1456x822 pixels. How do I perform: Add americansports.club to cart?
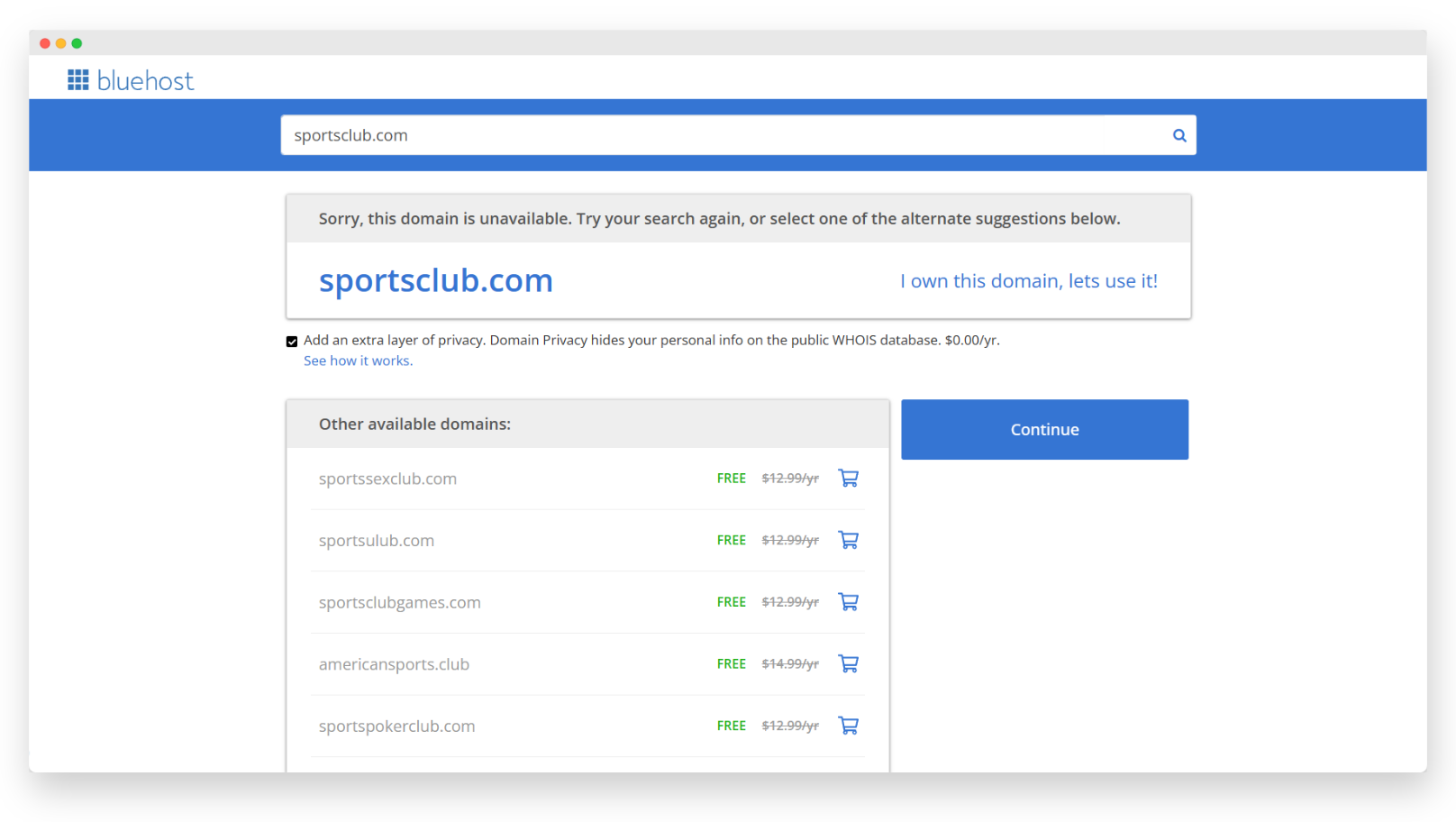click(x=848, y=663)
